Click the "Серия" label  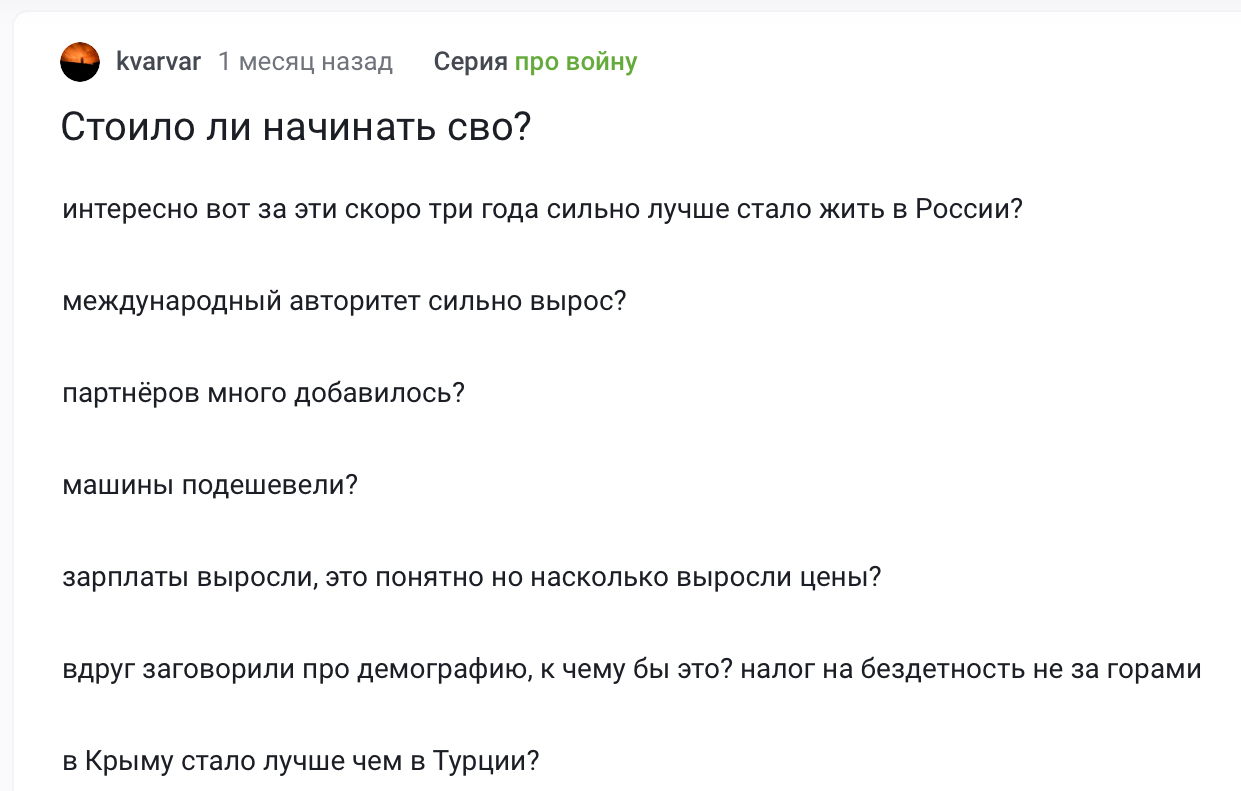pyautogui.click(x=470, y=62)
